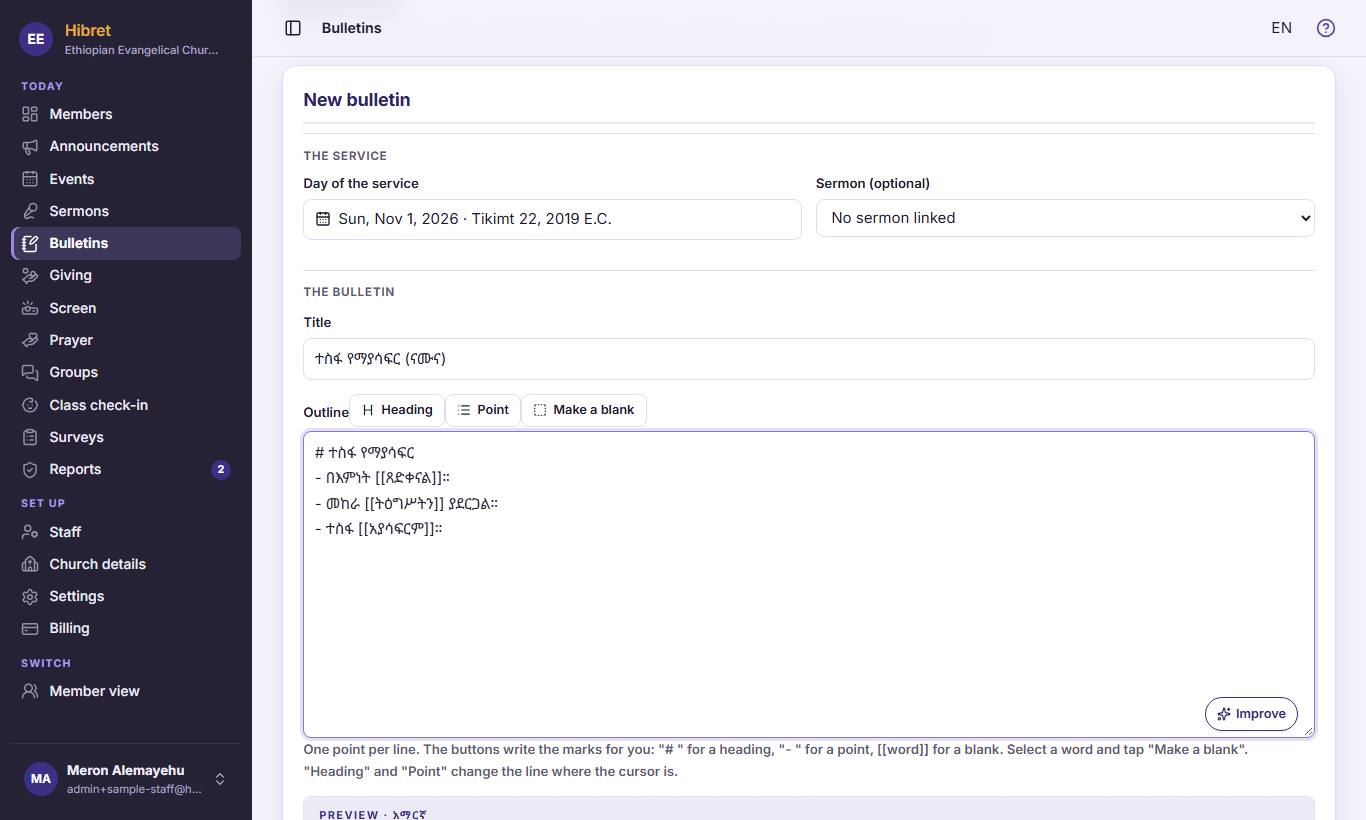Switch language via the EN selector
This screenshot has width=1366, height=820.
(x=1281, y=28)
